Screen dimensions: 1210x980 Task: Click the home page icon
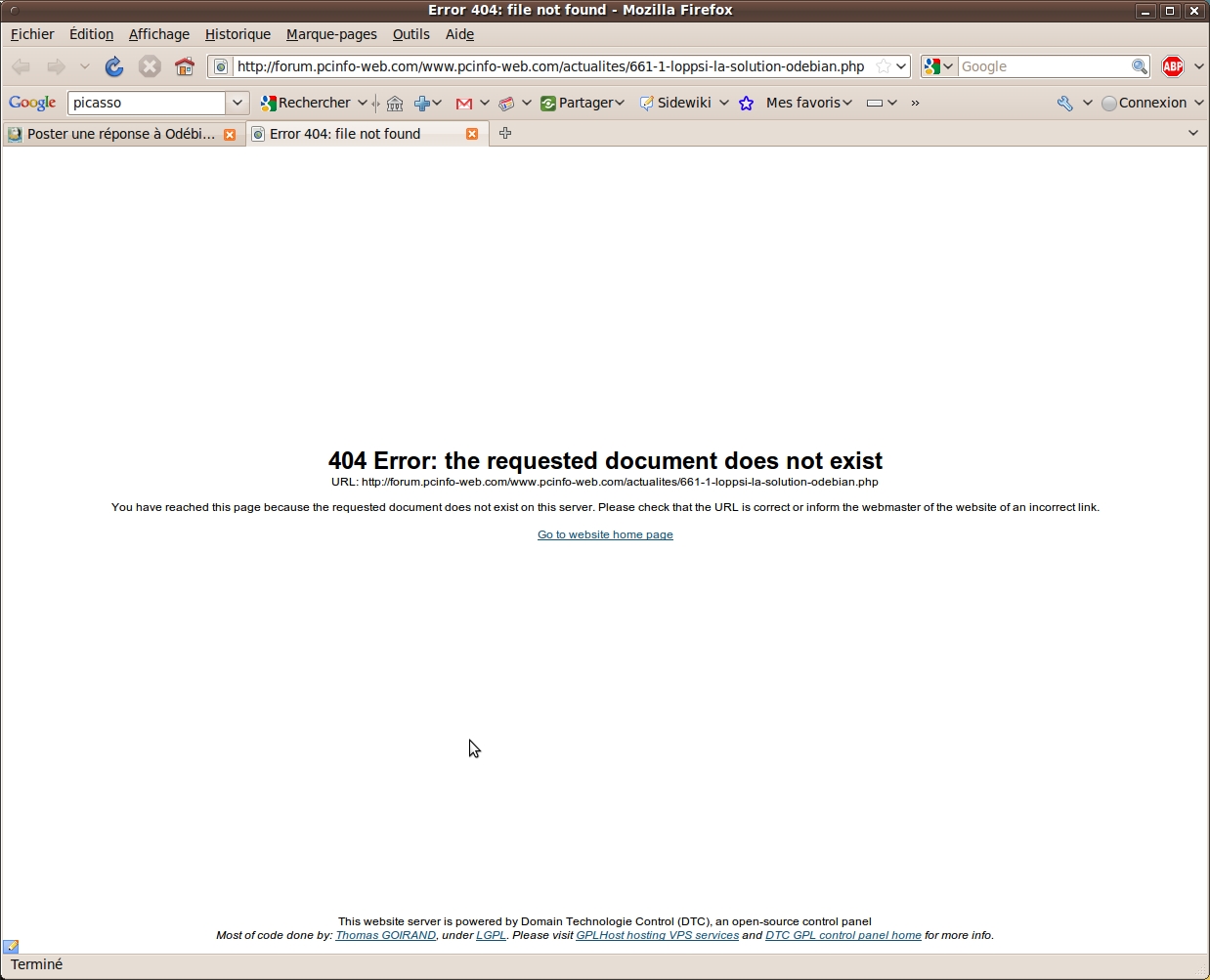185,66
